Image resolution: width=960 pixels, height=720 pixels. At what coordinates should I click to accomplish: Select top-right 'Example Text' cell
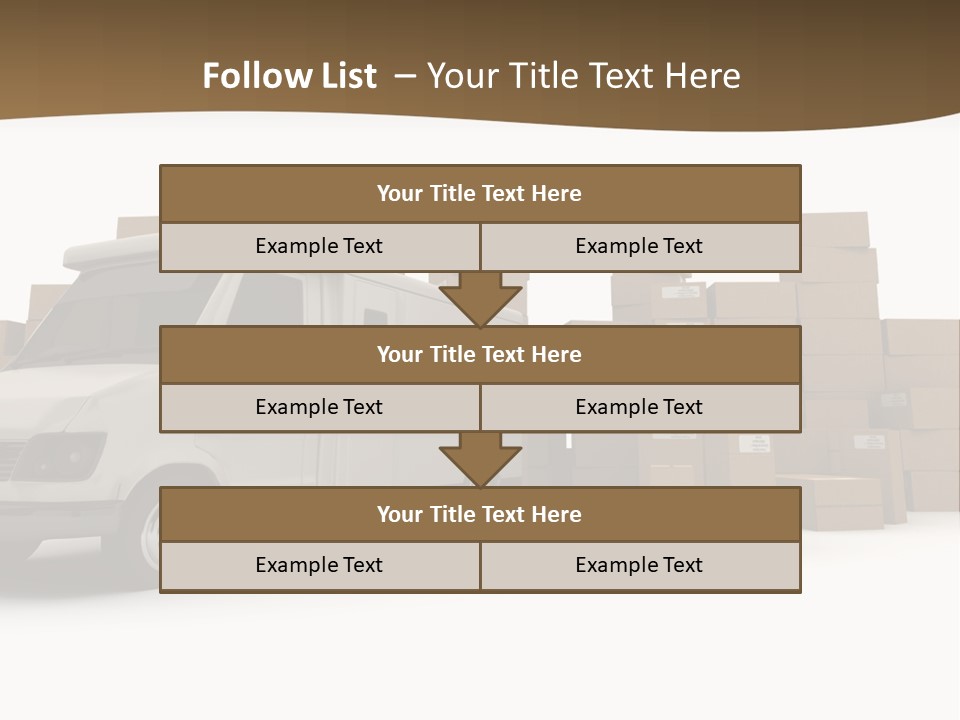tap(639, 246)
